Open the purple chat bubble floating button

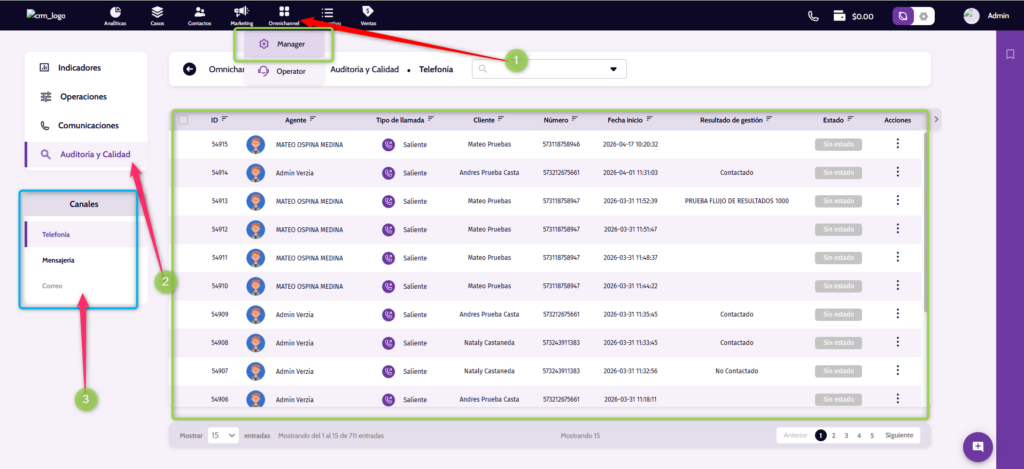[977, 446]
